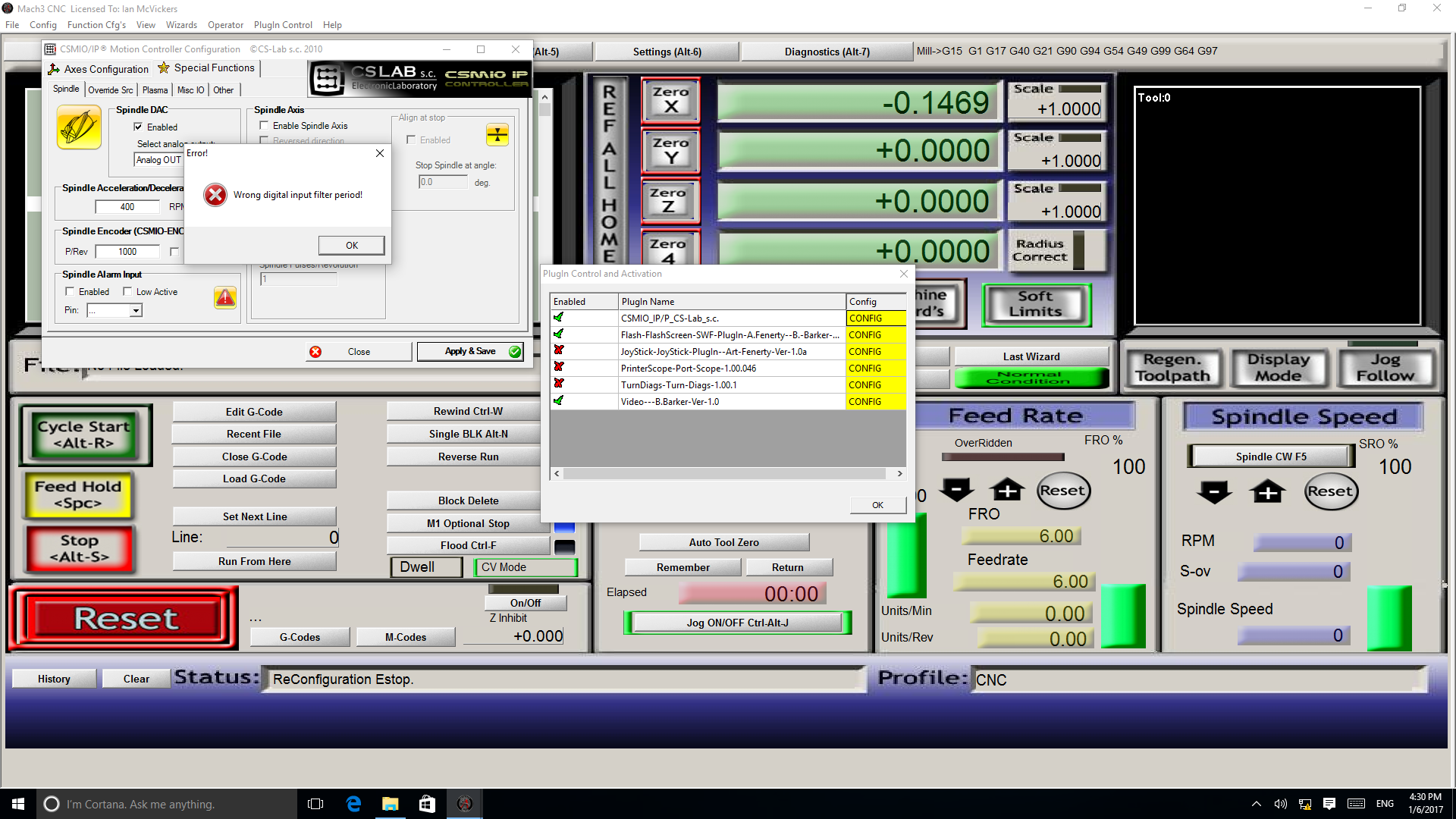Check the Enable Spindle Axis box

[x=264, y=126]
